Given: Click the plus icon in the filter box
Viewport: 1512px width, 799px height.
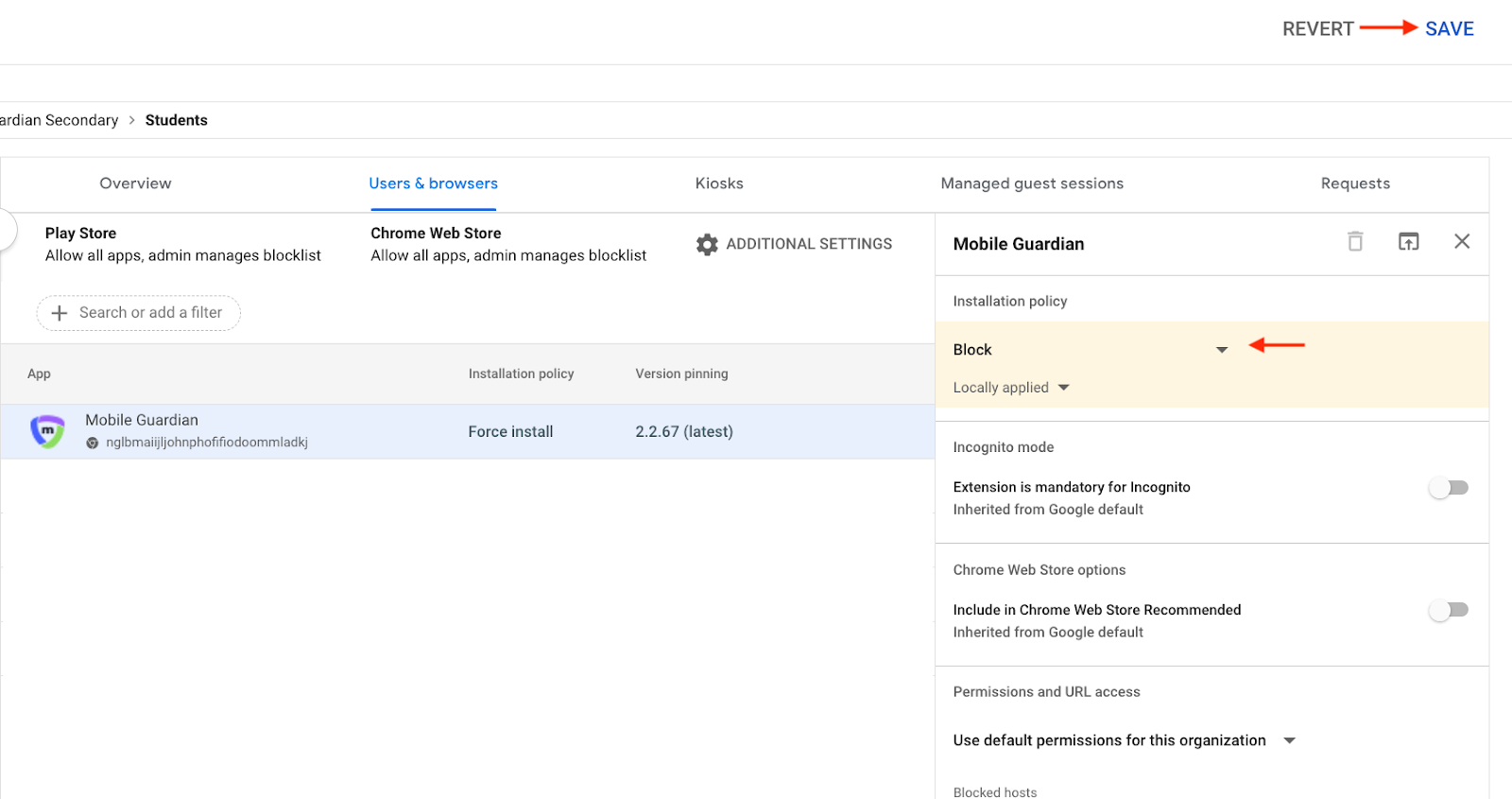Looking at the screenshot, I should click(x=59, y=313).
